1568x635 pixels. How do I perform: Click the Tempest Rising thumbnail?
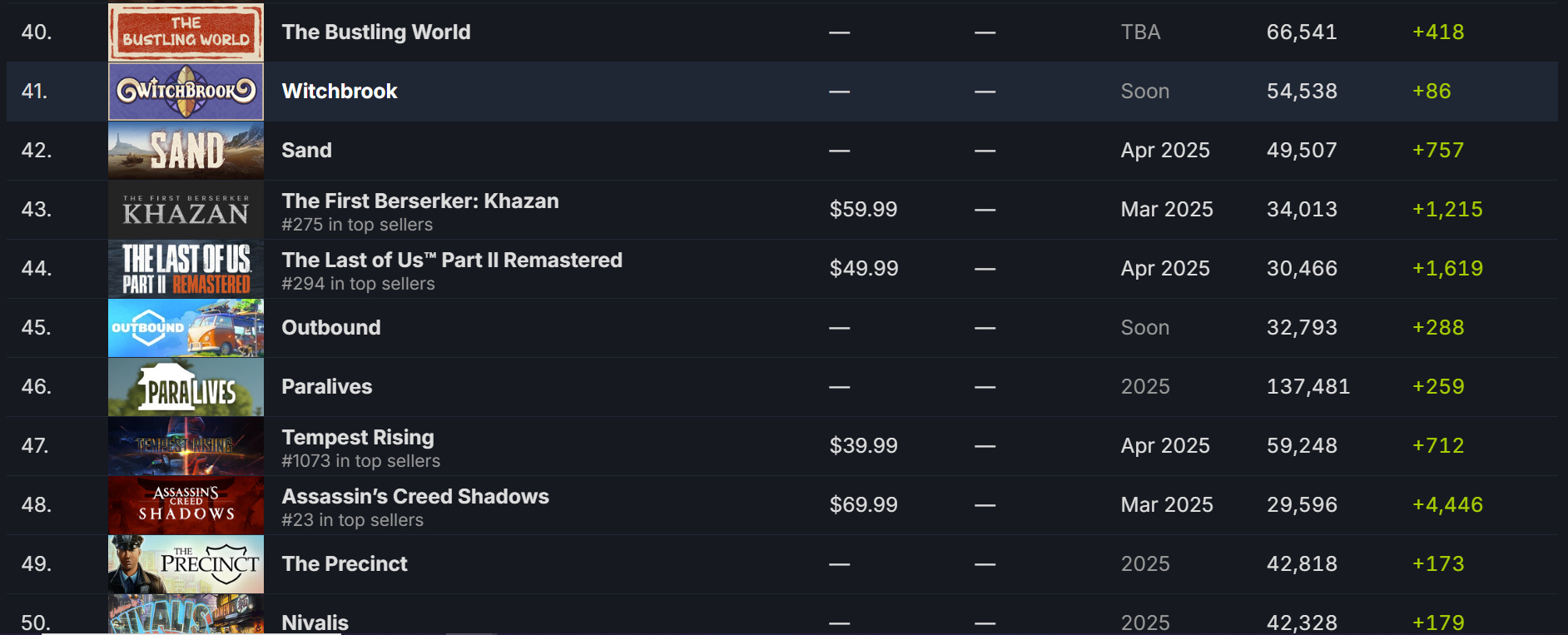click(x=186, y=446)
